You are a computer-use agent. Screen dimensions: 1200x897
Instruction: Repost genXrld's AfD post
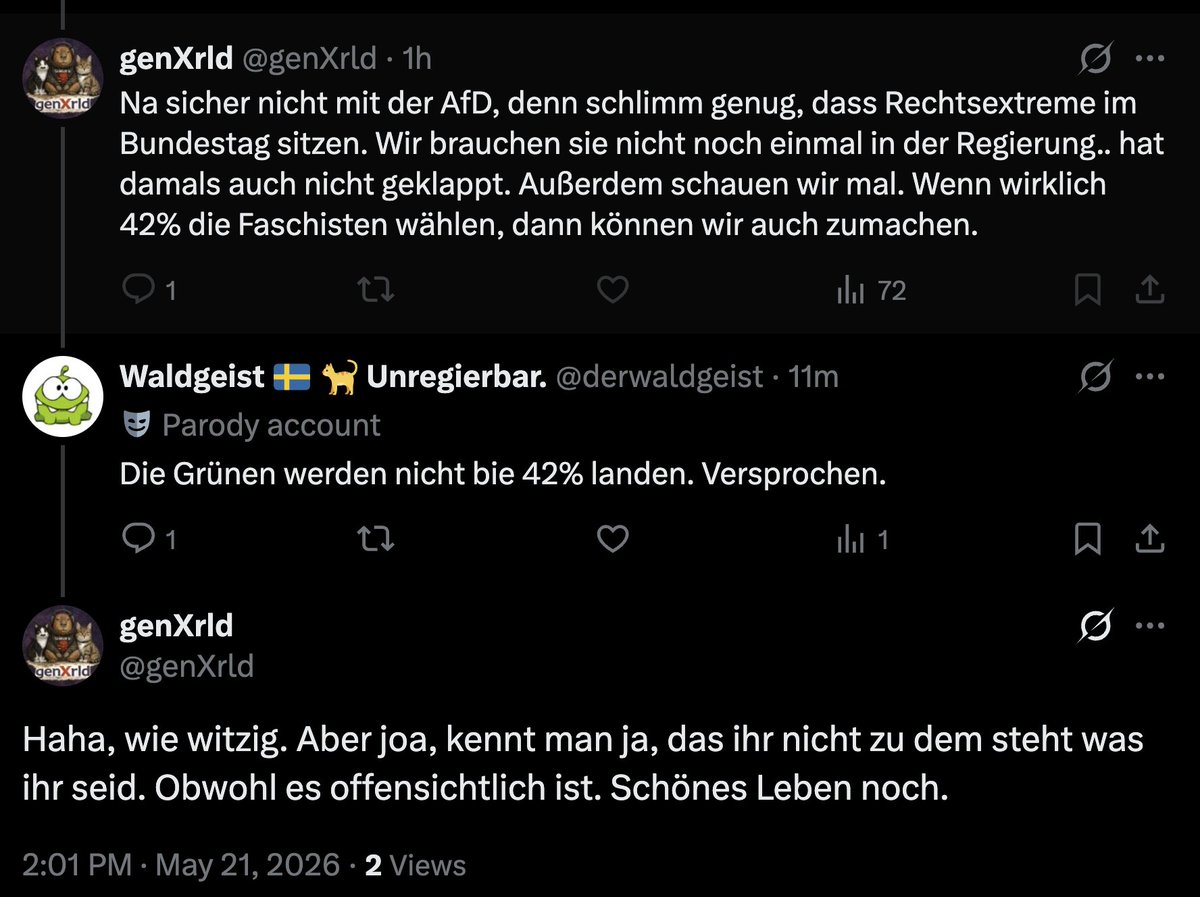(x=376, y=291)
